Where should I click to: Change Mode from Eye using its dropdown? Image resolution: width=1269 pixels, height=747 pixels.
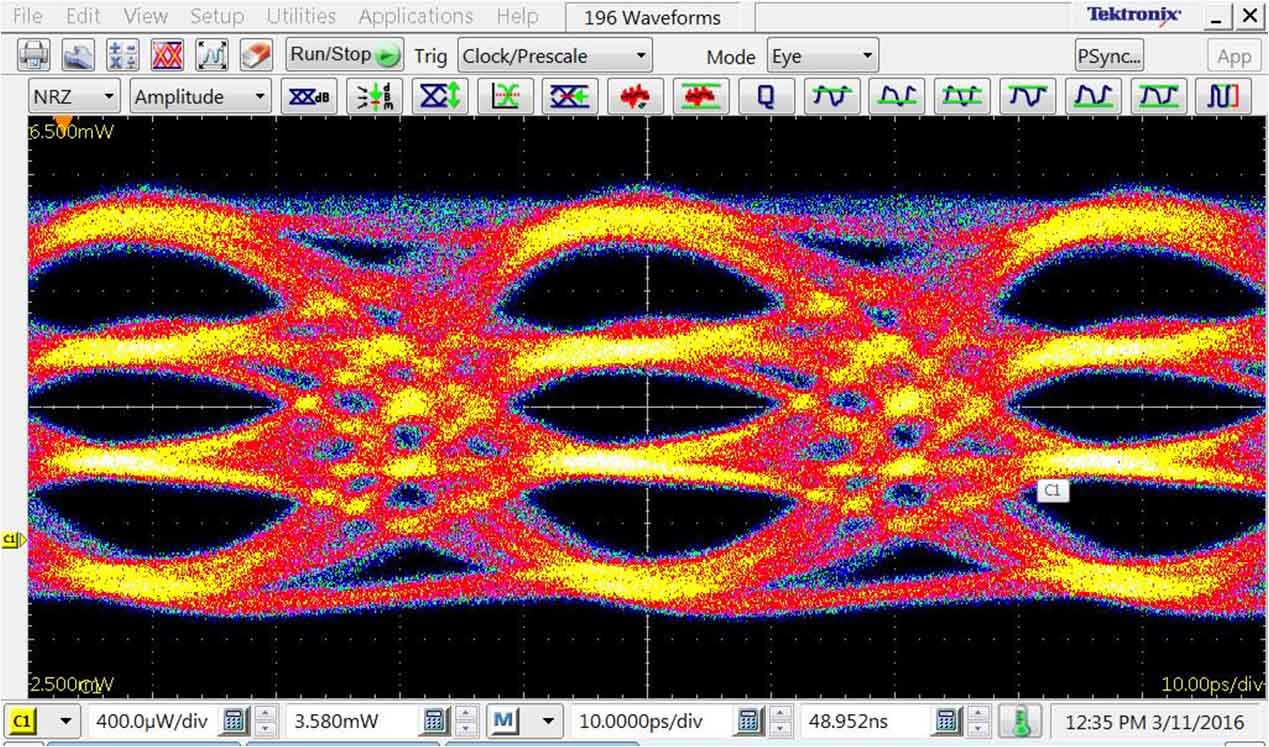[821, 57]
